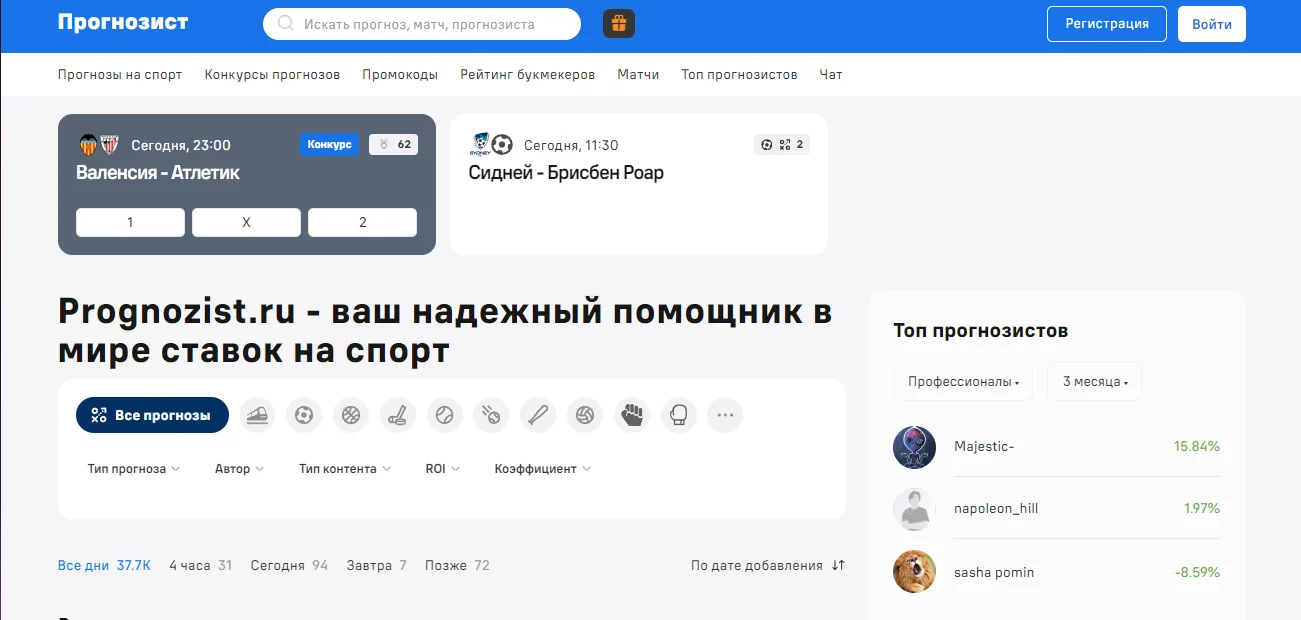Open the 3 месяца period dropdown
Image resolution: width=1301 pixels, height=620 pixels.
[x=1094, y=382]
